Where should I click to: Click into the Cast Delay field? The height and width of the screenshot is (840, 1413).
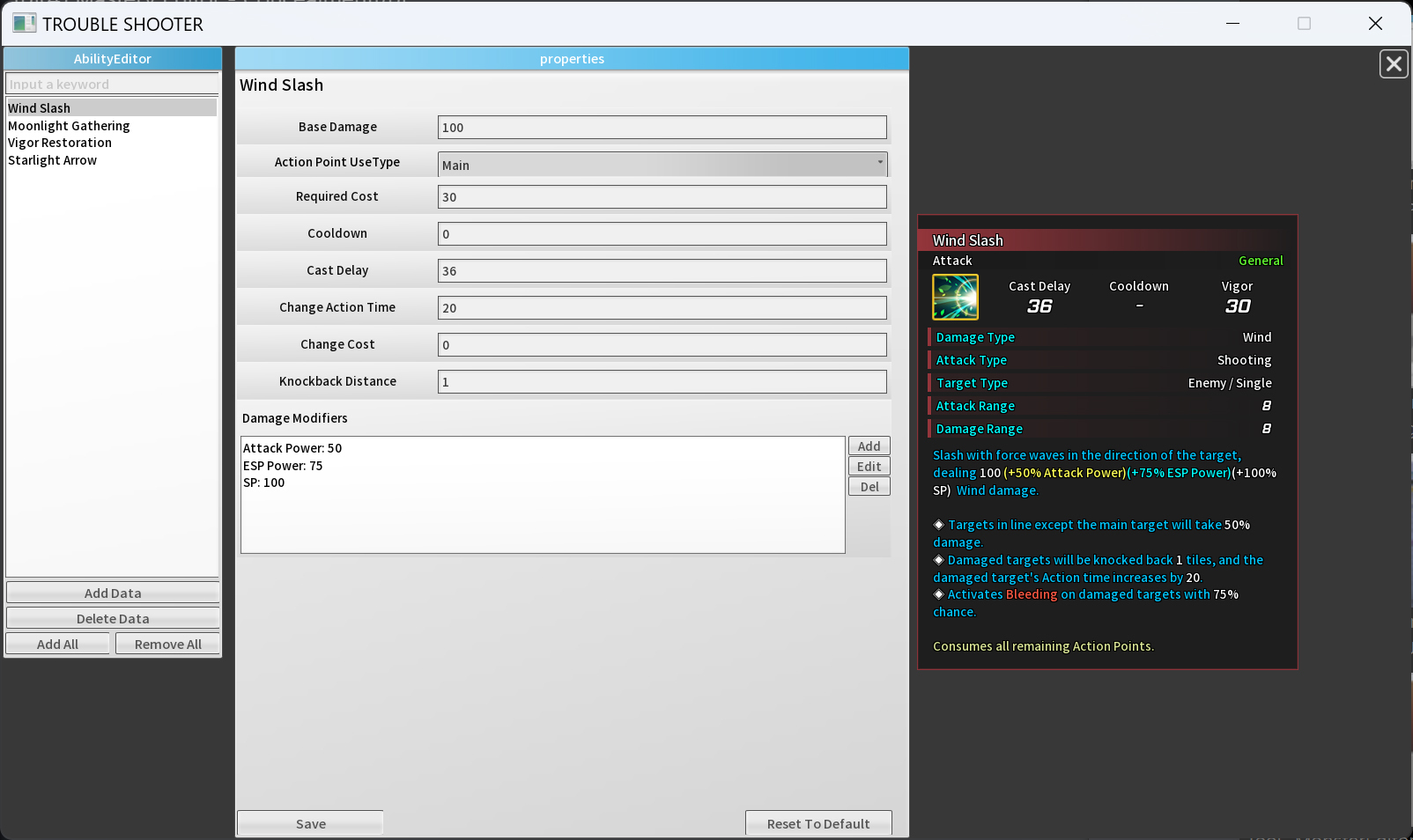coord(662,271)
